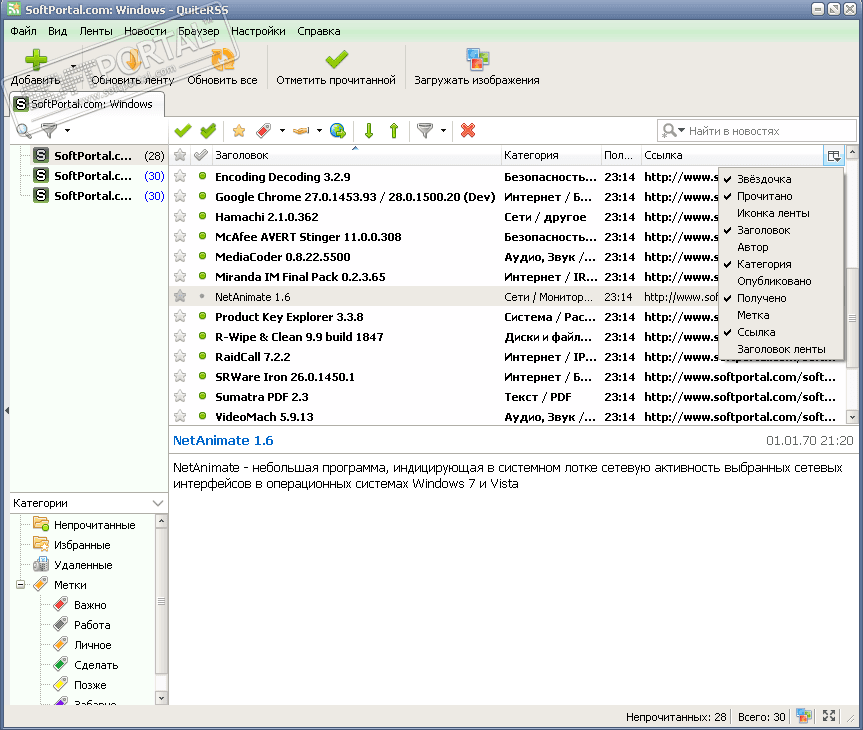Open the NetAnimate 1.6 article title link

coord(223,440)
